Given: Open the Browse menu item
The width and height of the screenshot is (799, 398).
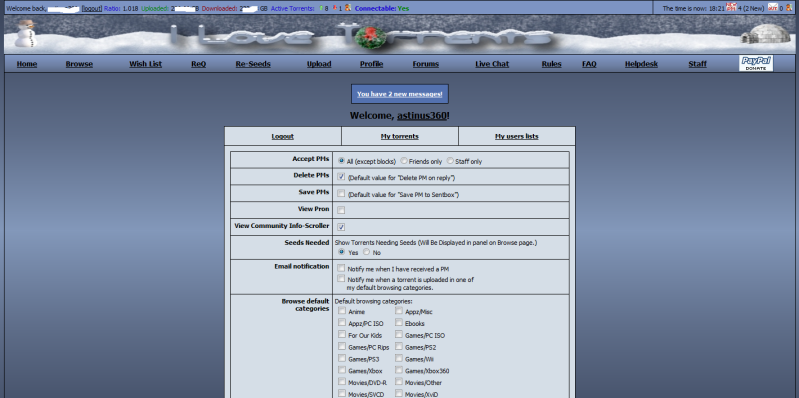Looking at the screenshot, I should coord(79,64).
